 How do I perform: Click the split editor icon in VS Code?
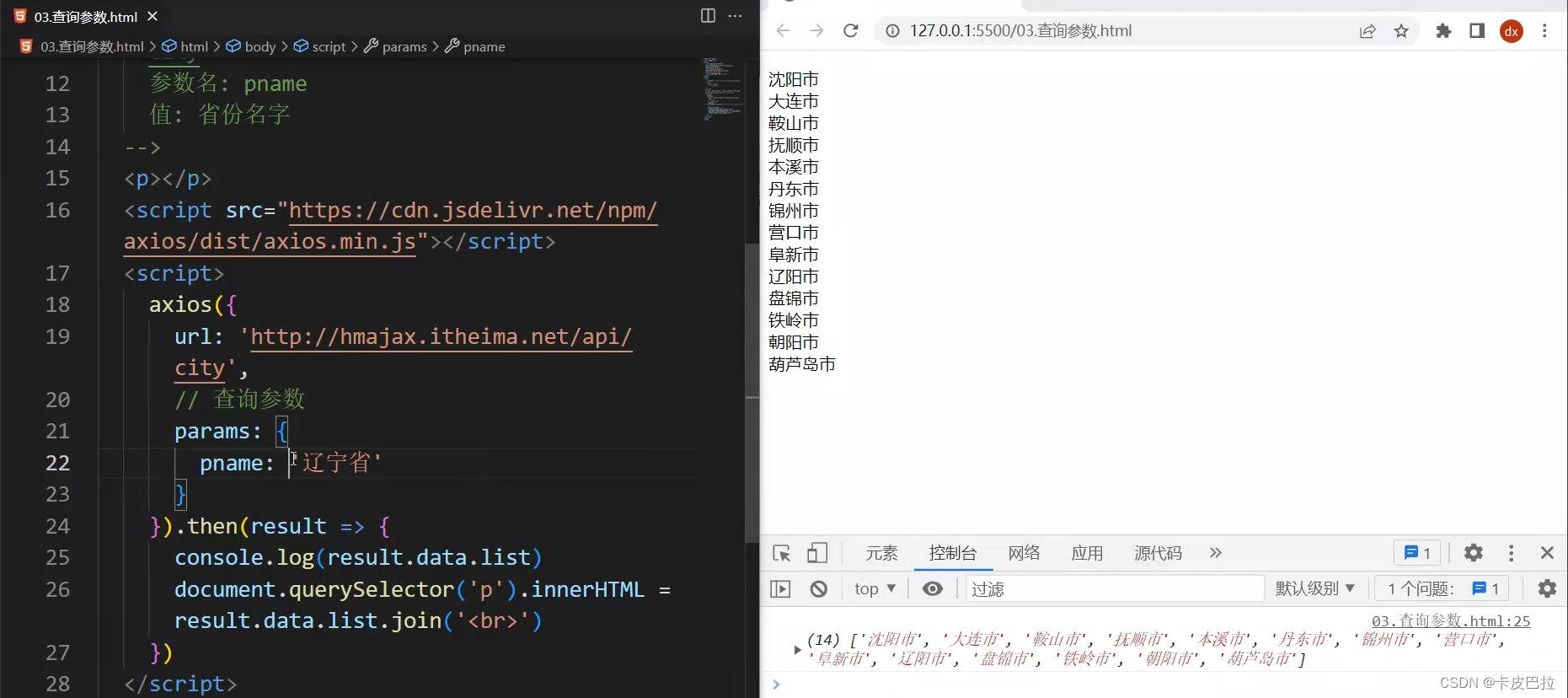(708, 16)
